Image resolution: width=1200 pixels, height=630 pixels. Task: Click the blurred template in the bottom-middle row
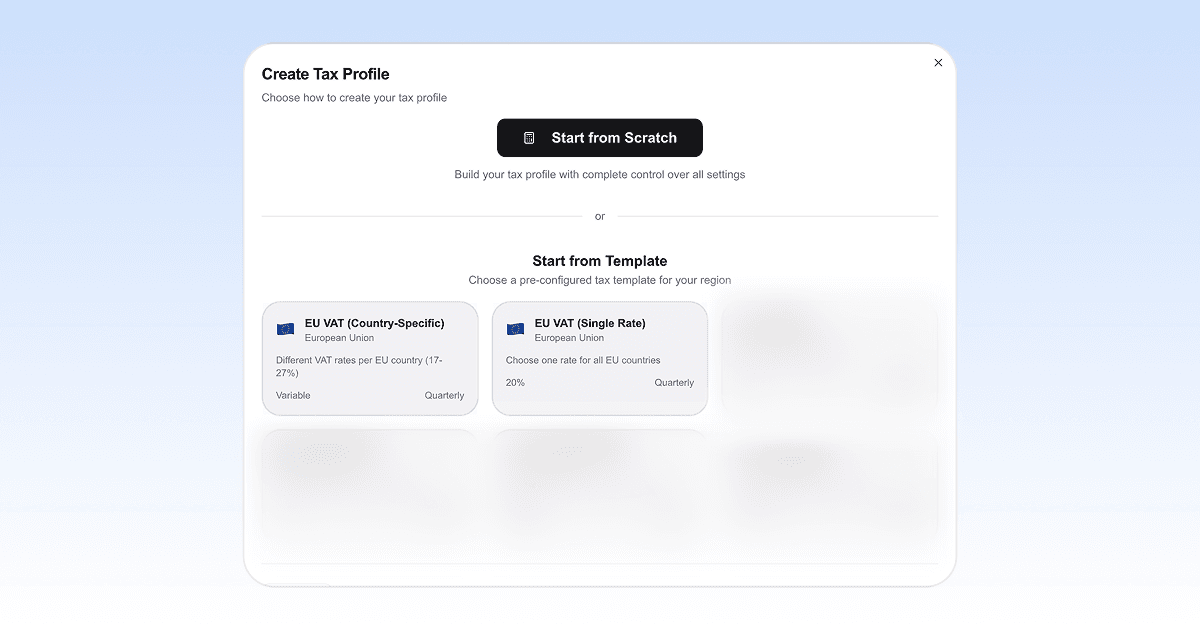coord(599,490)
